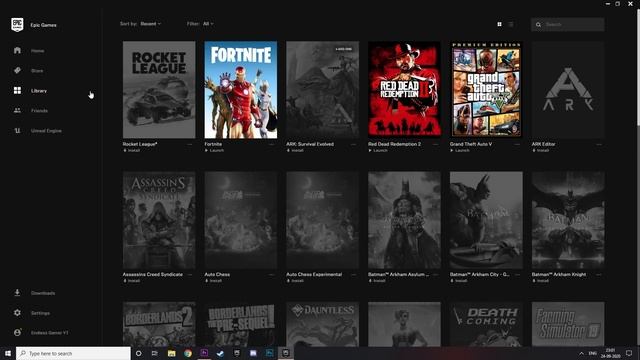
Task: Open ARK Editor options menu
Action: [599, 144]
